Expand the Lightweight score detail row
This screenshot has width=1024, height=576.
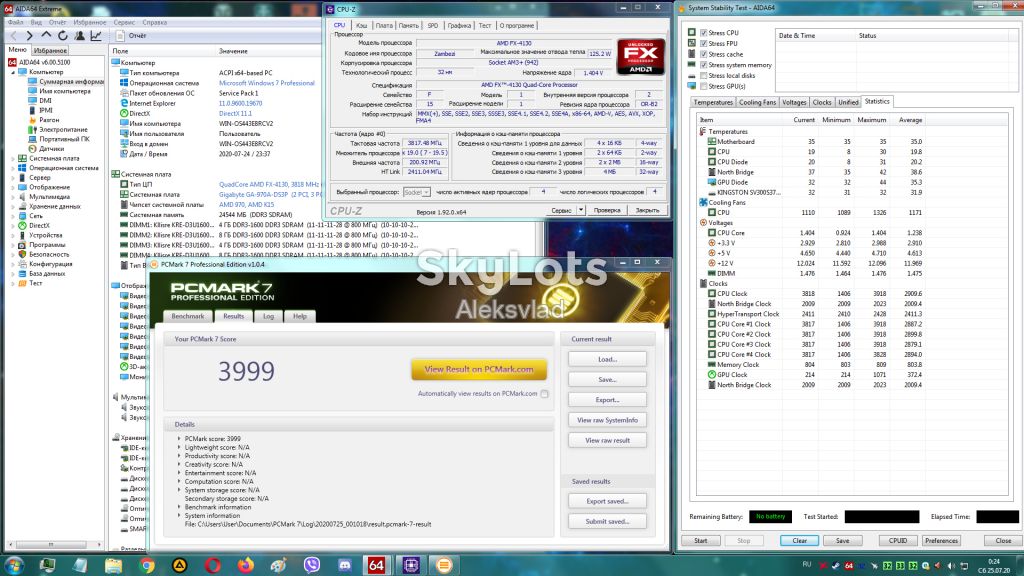[x=179, y=447]
